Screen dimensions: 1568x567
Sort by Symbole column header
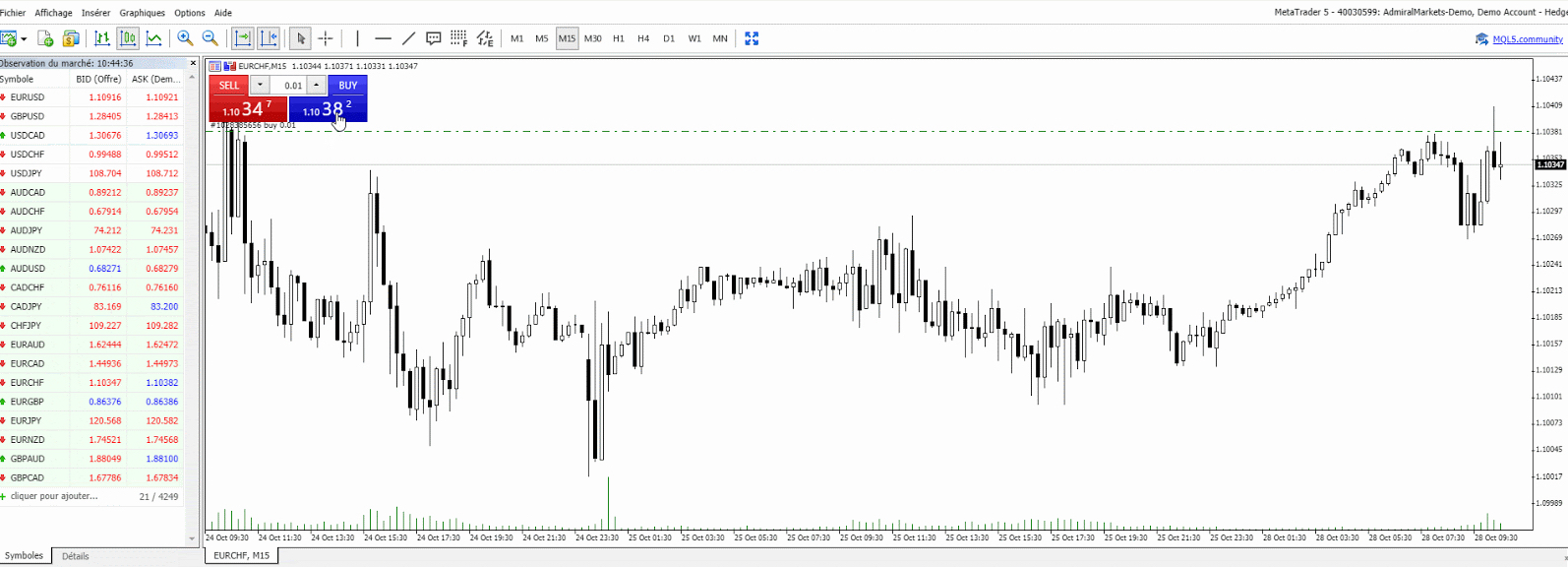pyautogui.click(x=34, y=79)
